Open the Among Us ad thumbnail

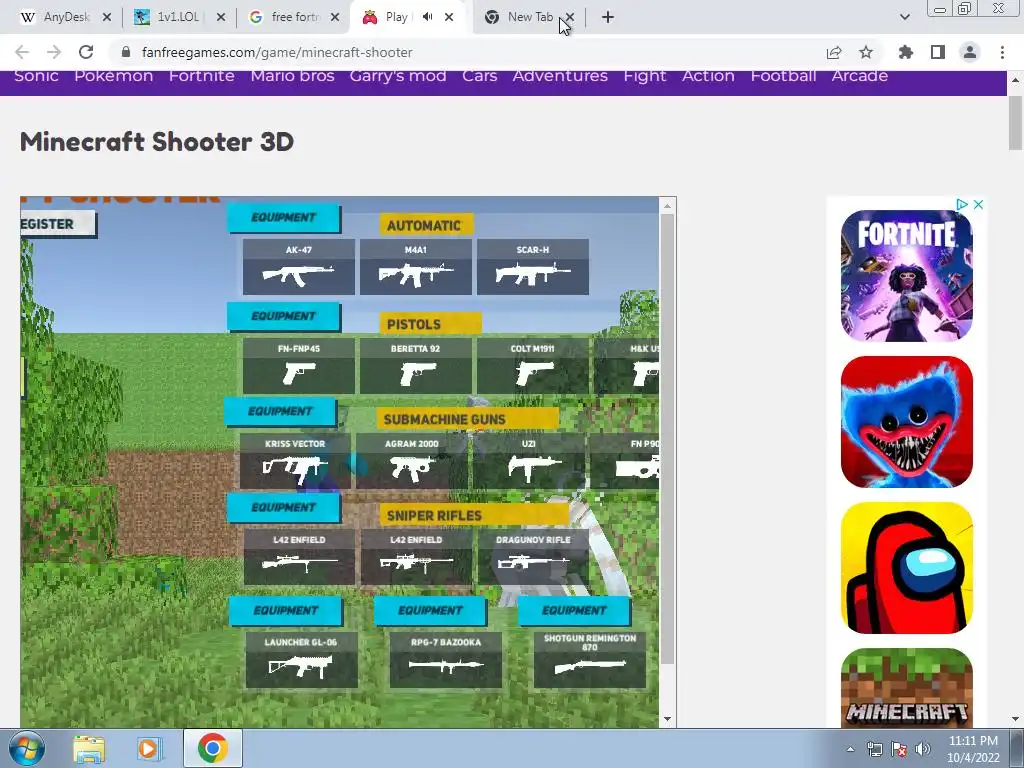(x=906, y=568)
